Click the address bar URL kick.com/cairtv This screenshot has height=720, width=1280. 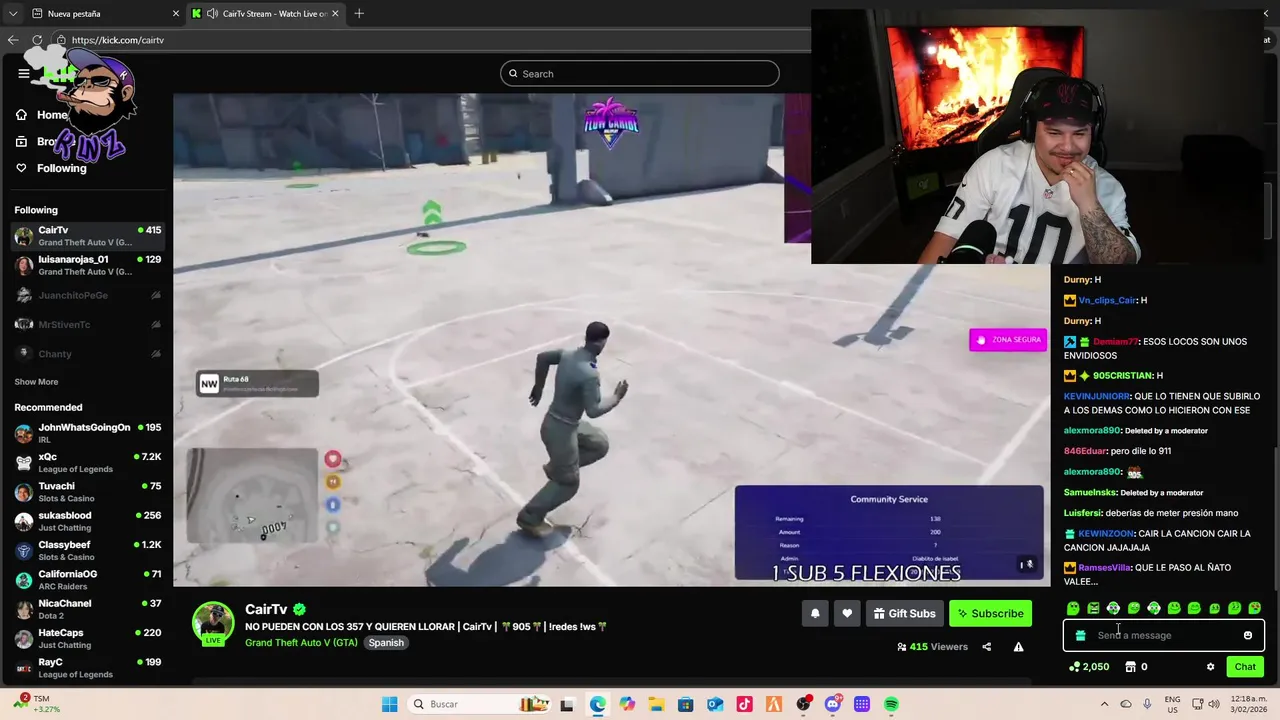(x=117, y=40)
